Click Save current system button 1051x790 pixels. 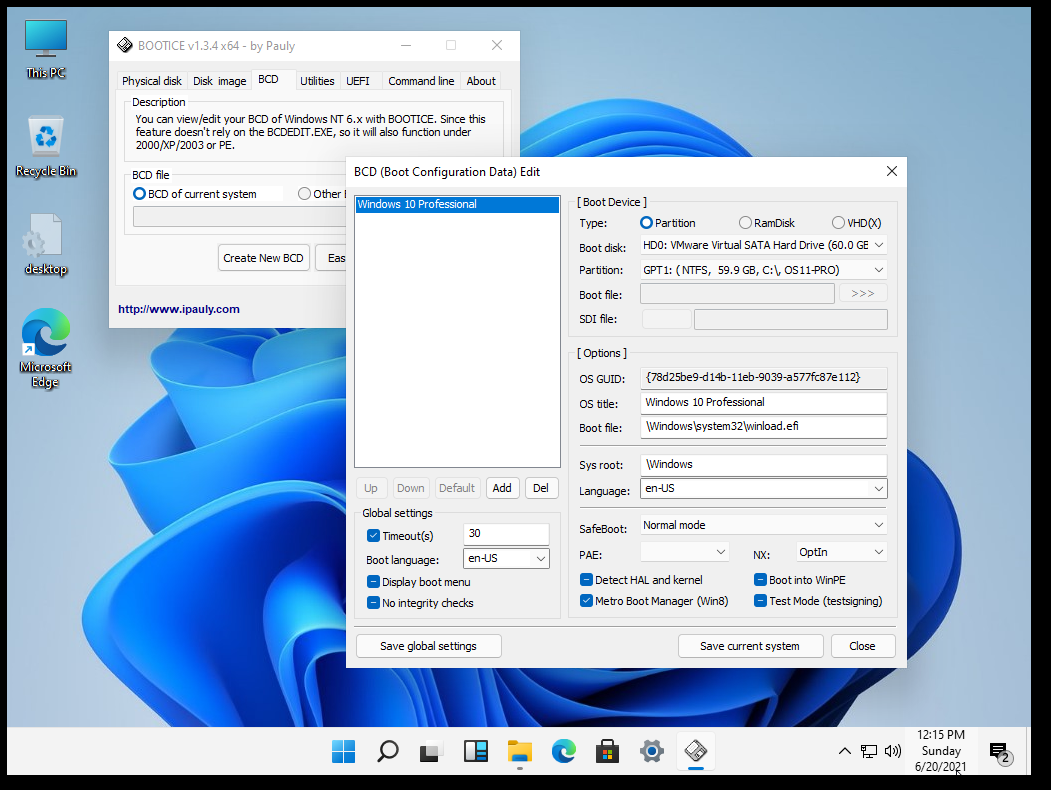pyautogui.click(x=750, y=646)
